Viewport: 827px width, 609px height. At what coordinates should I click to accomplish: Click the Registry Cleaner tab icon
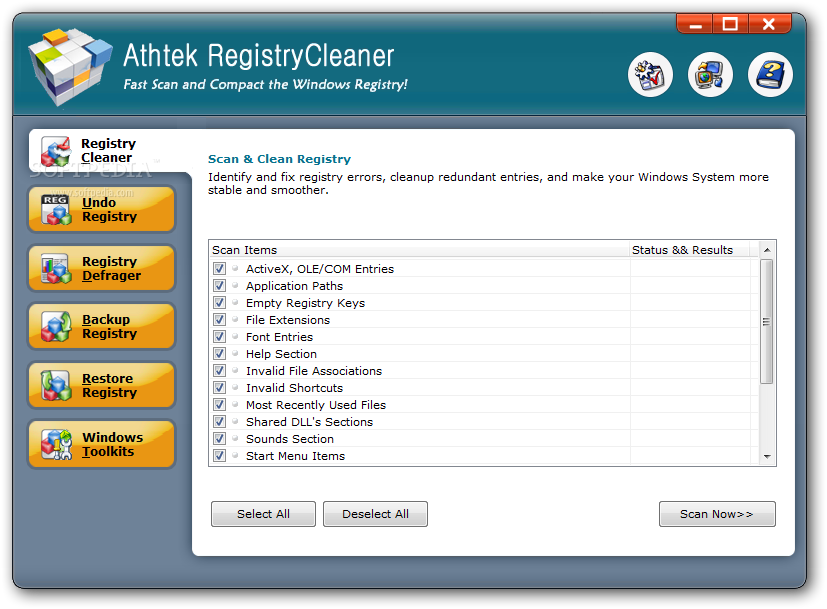pos(56,151)
